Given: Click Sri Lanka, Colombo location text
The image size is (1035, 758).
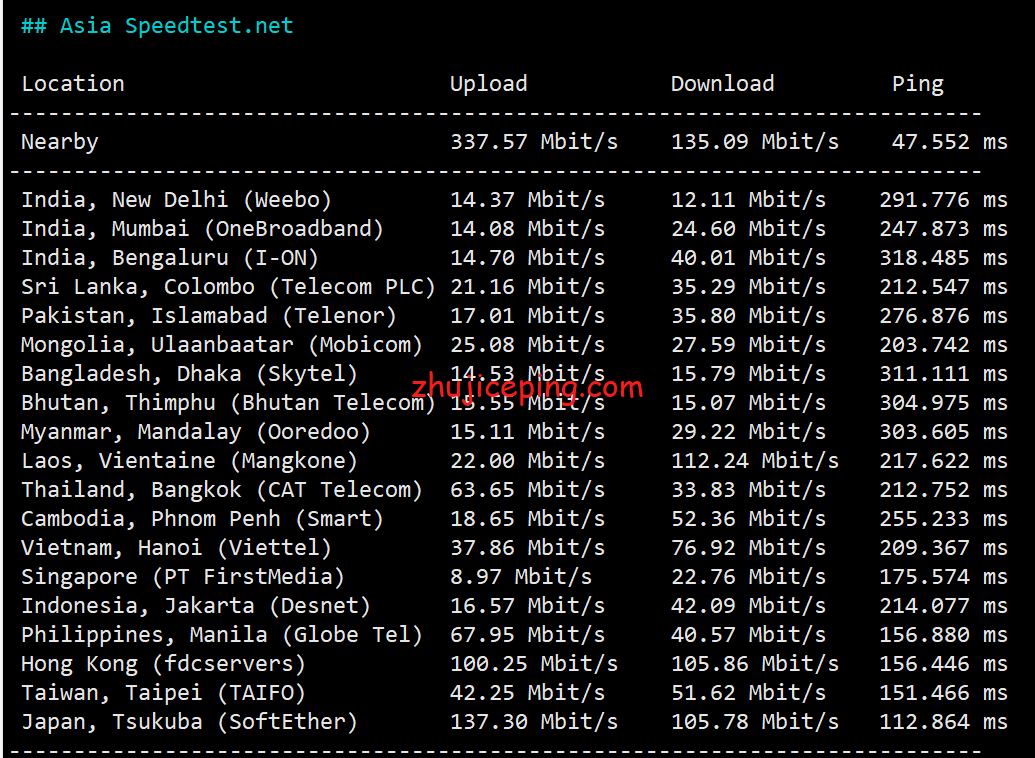Looking at the screenshot, I should click(137, 287).
